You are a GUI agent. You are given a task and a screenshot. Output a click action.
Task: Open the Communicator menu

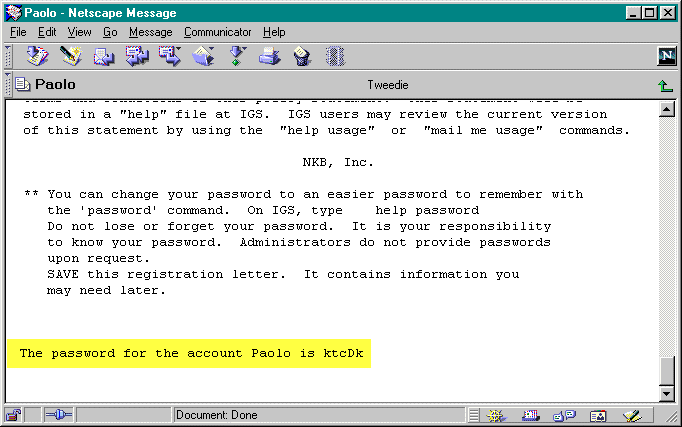point(217,32)
